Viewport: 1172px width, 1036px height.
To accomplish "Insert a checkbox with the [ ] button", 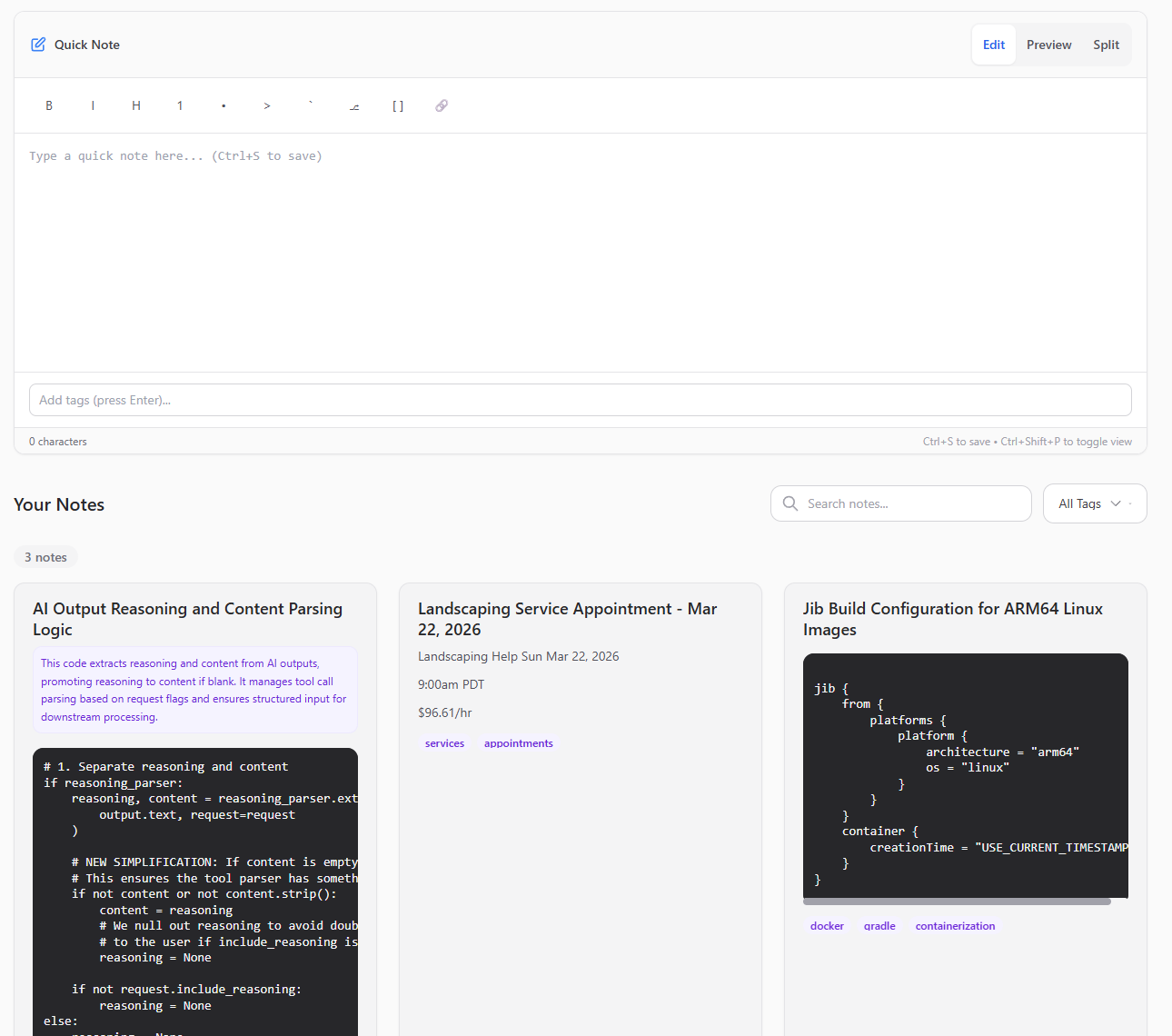I will (x=398, y=105).
